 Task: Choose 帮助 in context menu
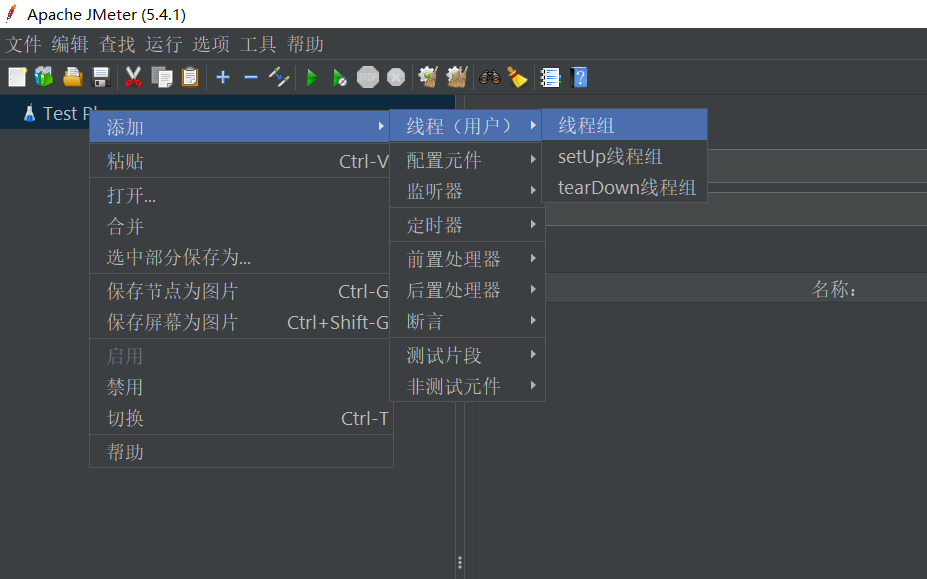tap(241, 452)
